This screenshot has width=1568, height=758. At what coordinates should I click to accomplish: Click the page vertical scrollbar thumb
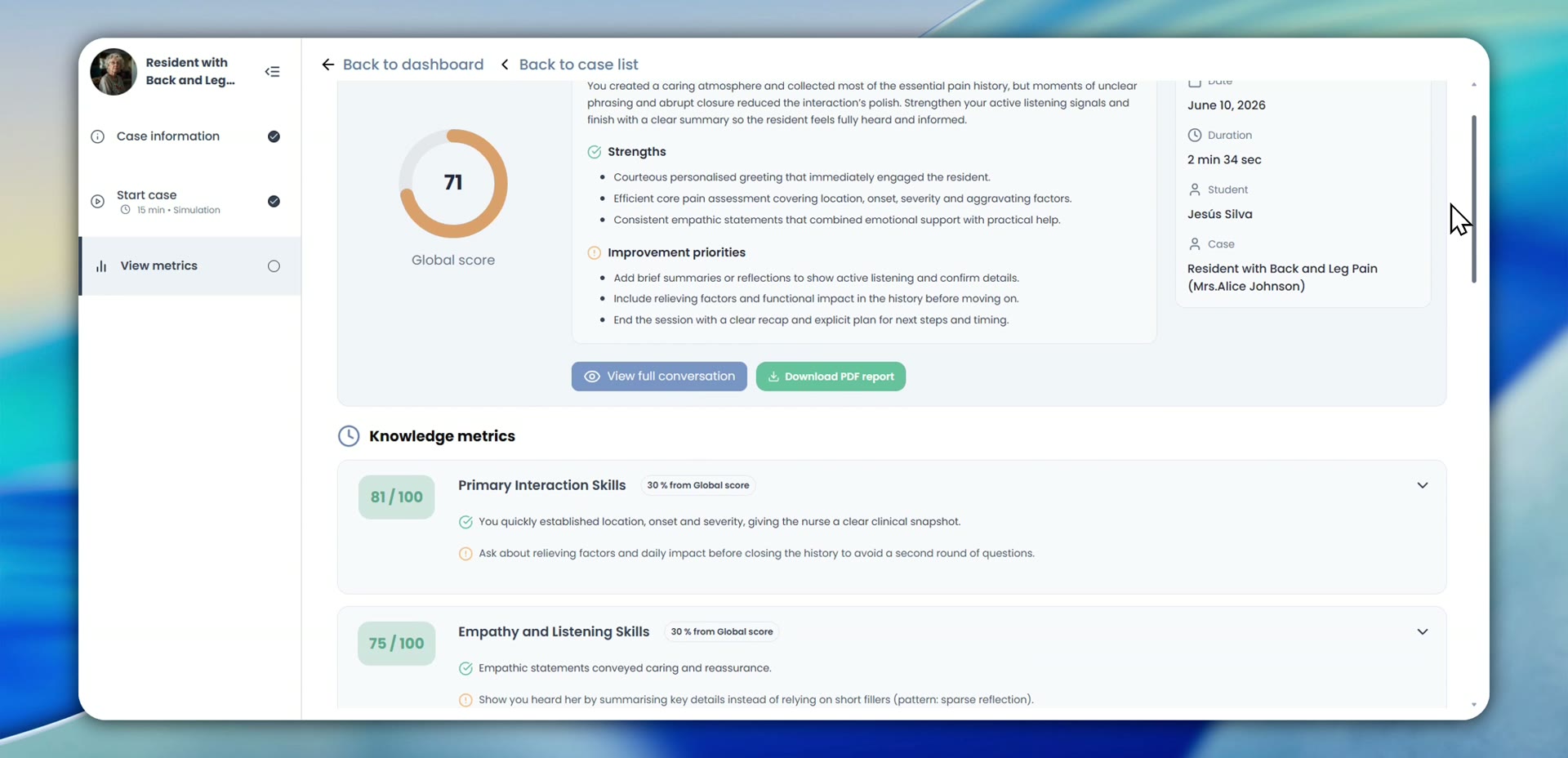(x=1473, y=199)
